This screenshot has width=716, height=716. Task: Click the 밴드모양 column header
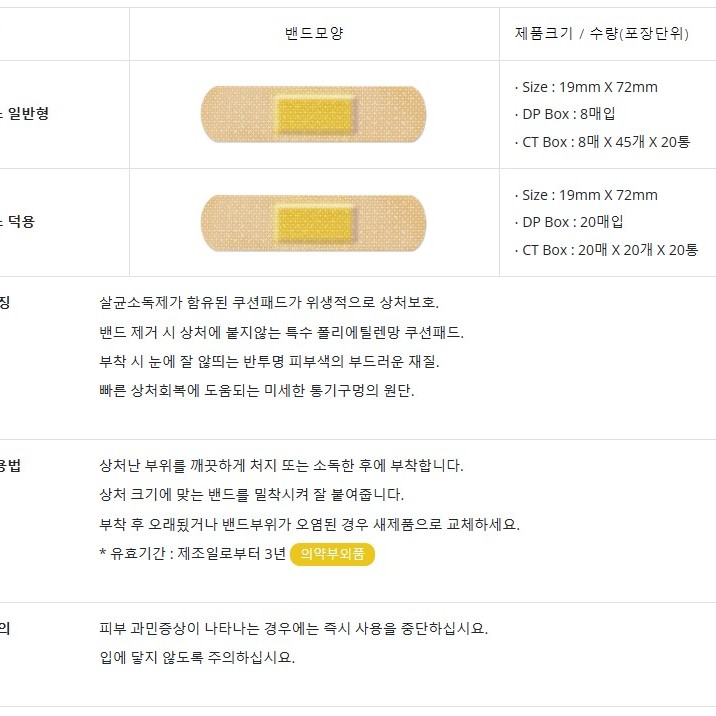314,33
